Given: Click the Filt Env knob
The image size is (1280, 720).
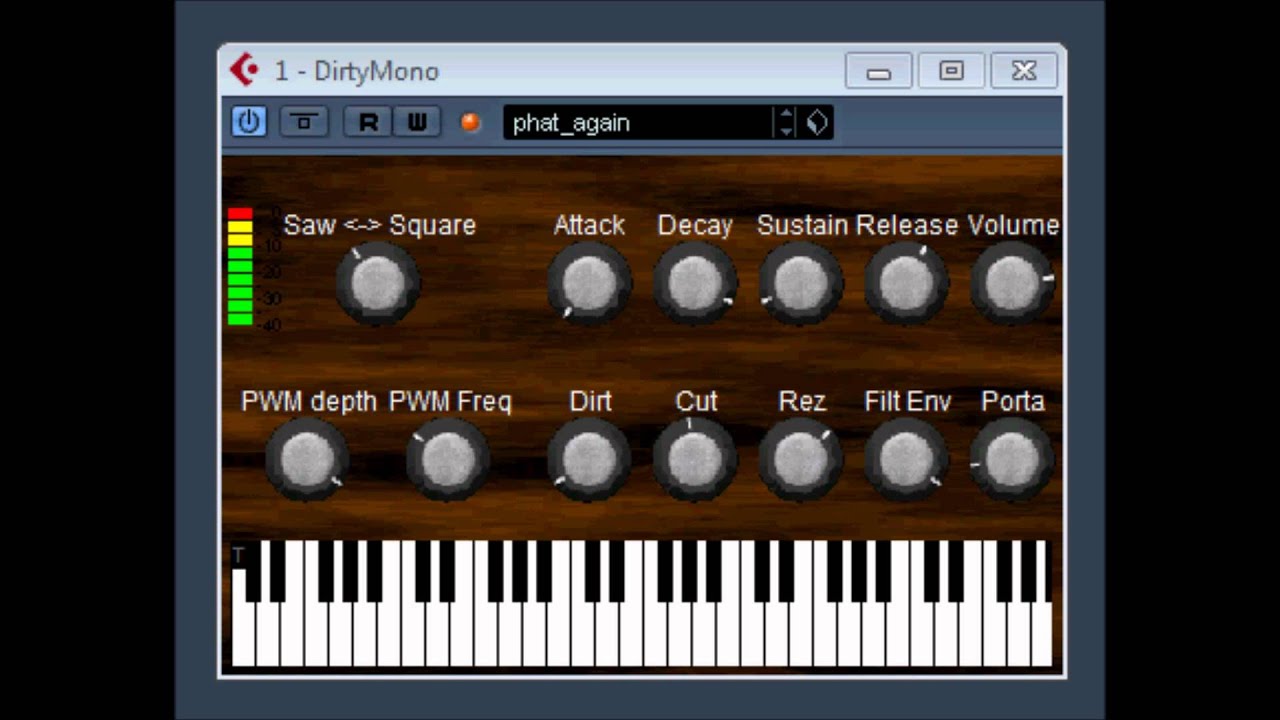Looking at the screenshot, I should click(x=907, y=460).
